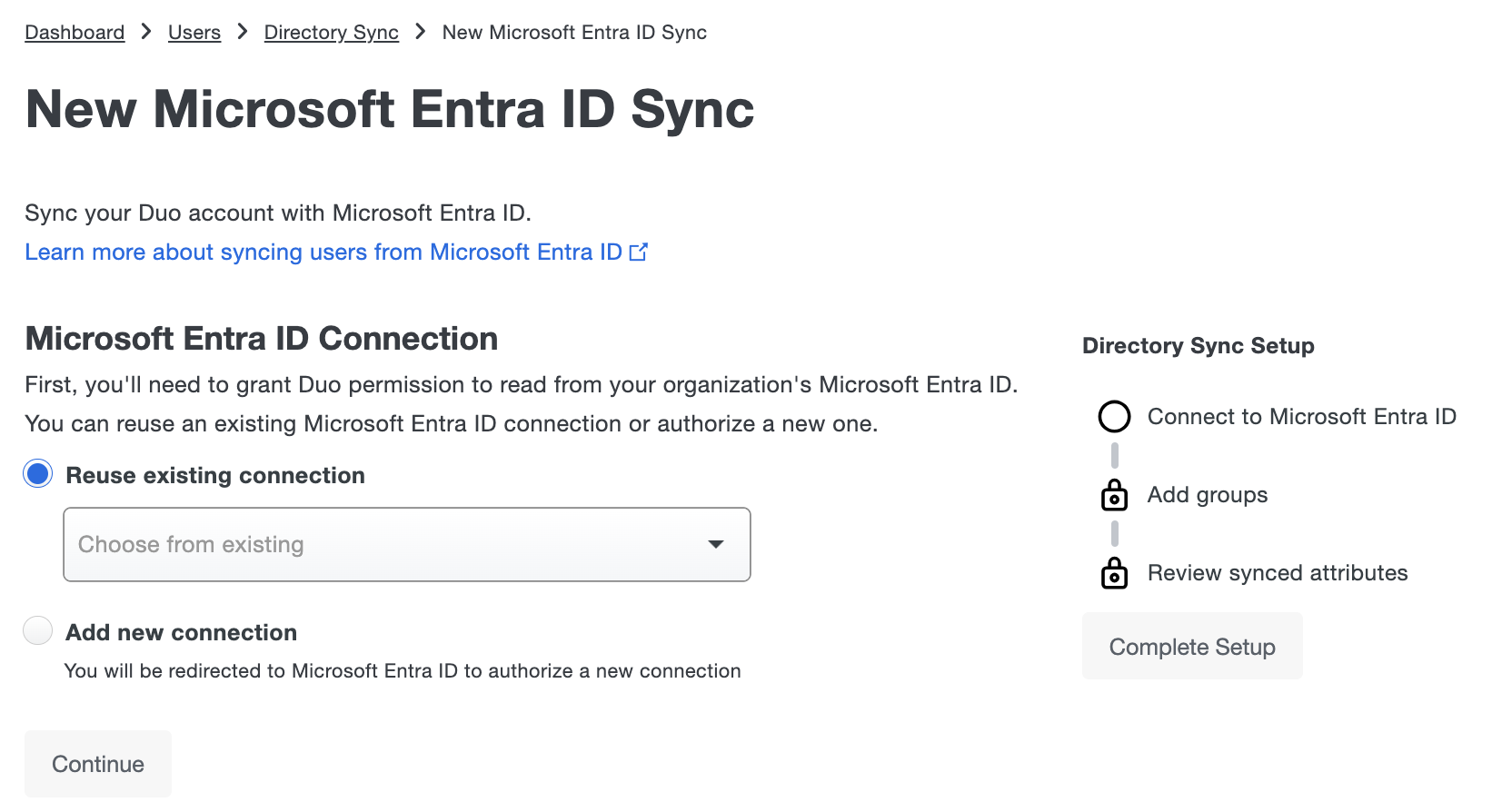Image resolution: width=1492 pixels, height=812 pixels.
Task: Click the chevron after Directory Sync breadcrumb
Action: [421, 32]
